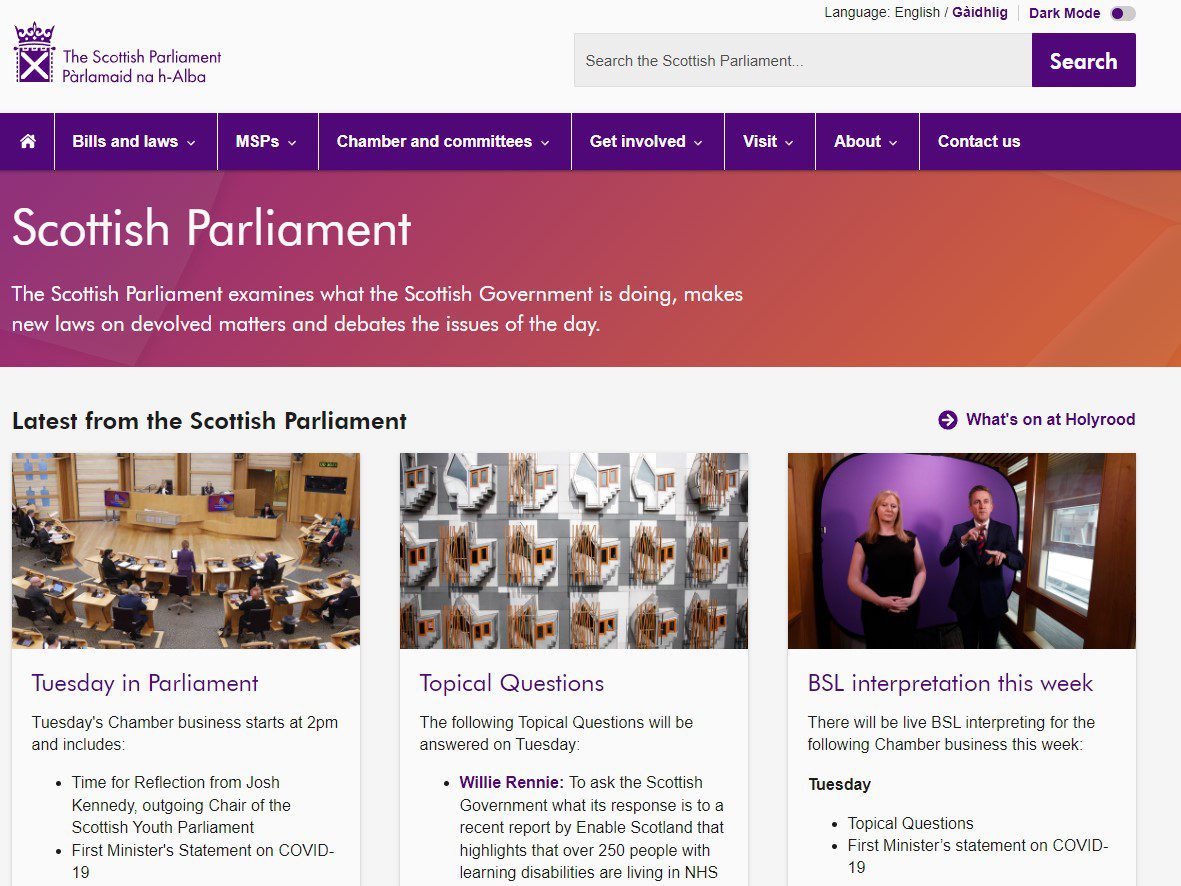Go to the home page icon
Viewport: 1181px width, 886px height.
point(28,142)
